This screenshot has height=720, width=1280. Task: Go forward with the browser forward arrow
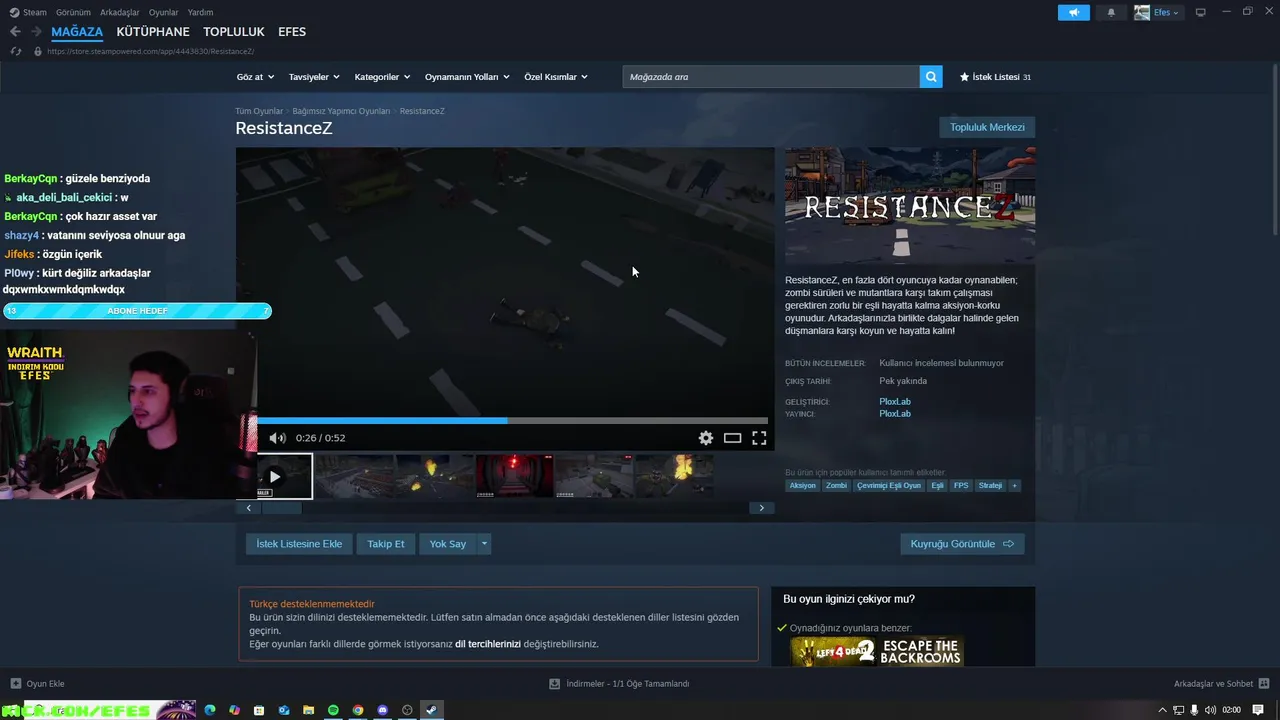38,32
